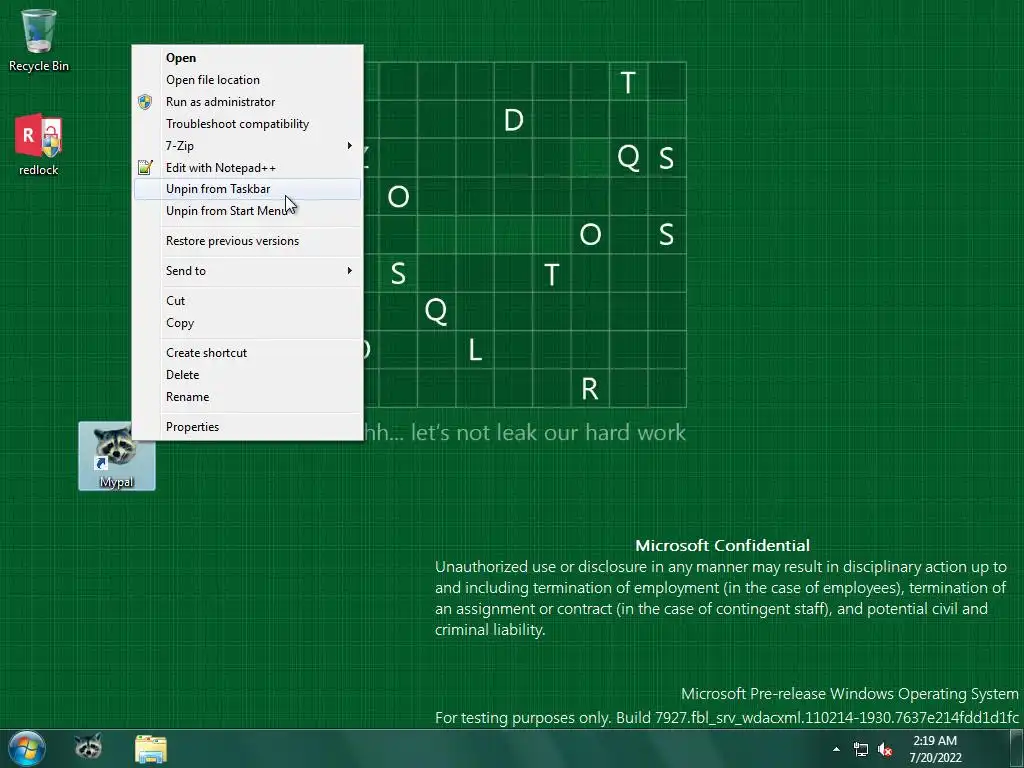Select the redlock desktop icon

click(x=39, y=145)
